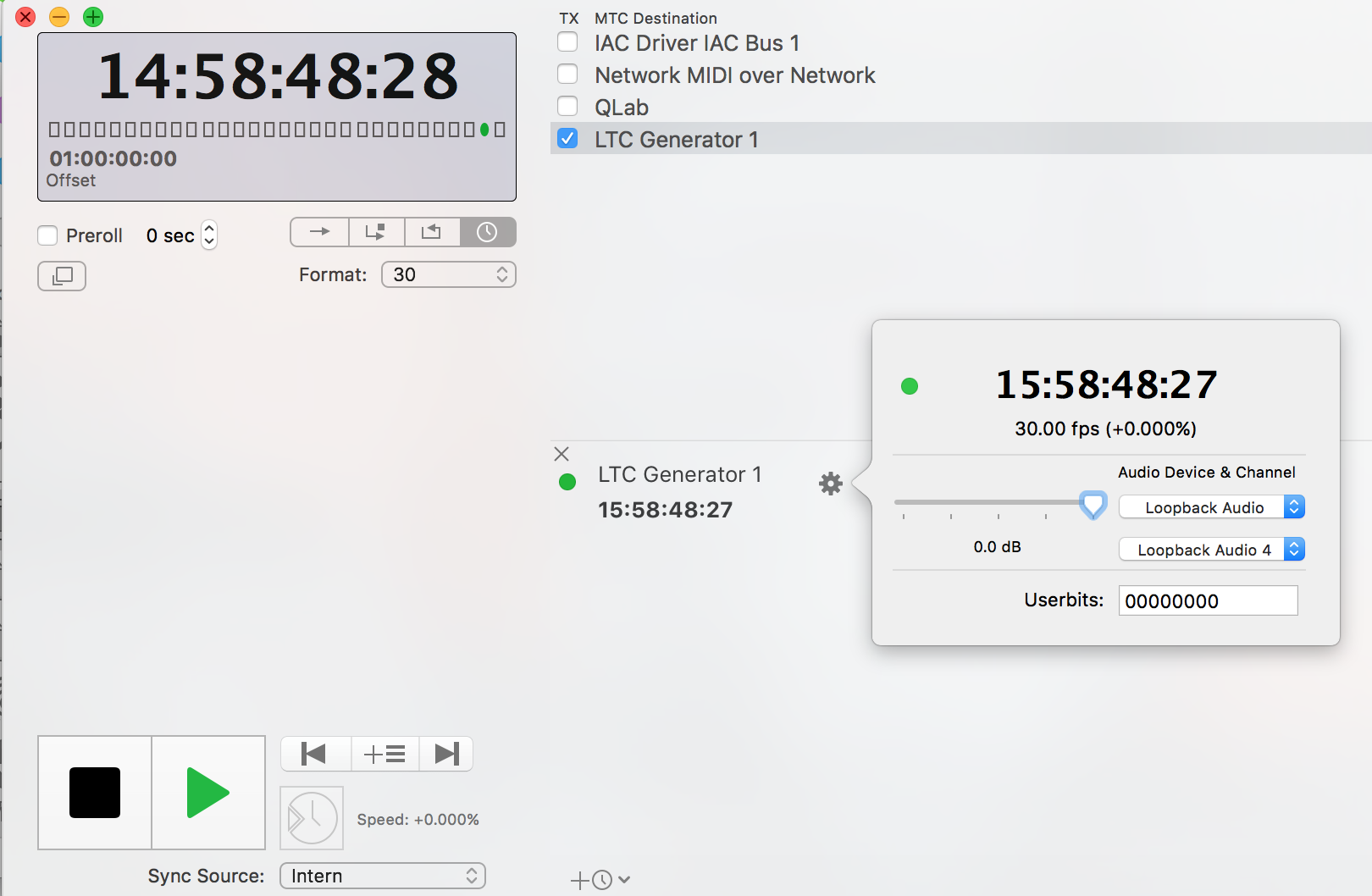Open the Format frame rate dropdown

point(449,274)
